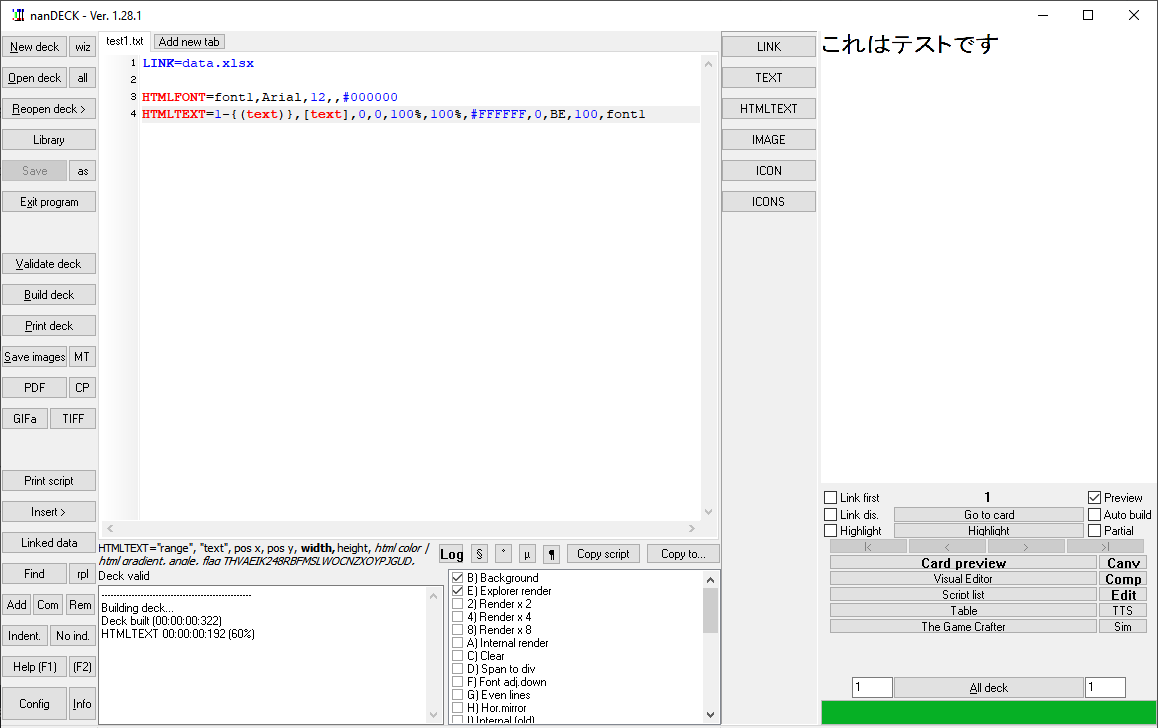Insert IMAGE directive button
The image size is (1158, 728).
tap(769, 140)
